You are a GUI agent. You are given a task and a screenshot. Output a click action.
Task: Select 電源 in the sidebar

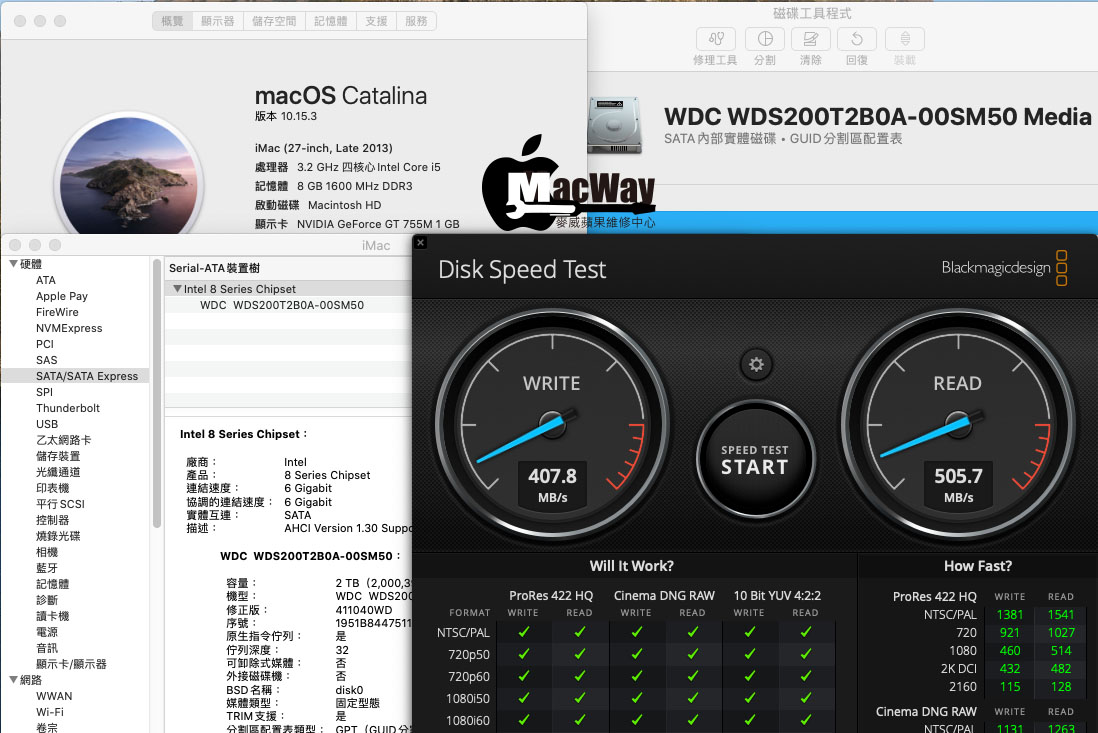tap(47, 632)
